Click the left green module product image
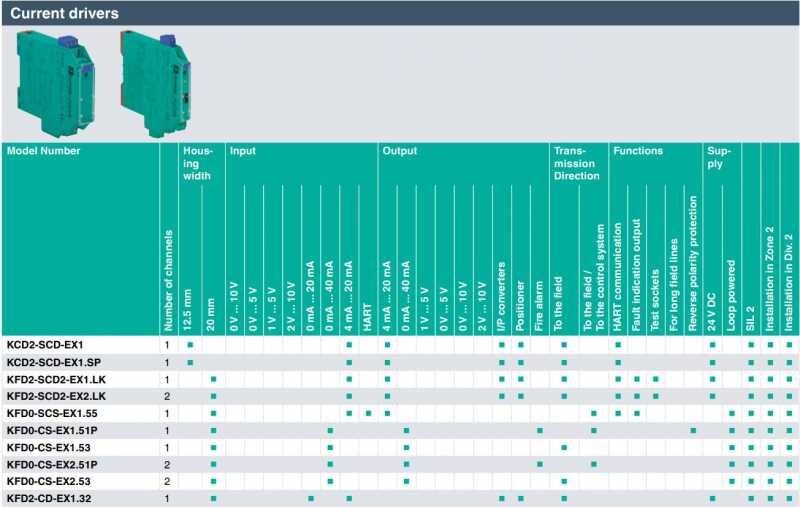Viewport: 800px width, 507px height. pos(55,84)
